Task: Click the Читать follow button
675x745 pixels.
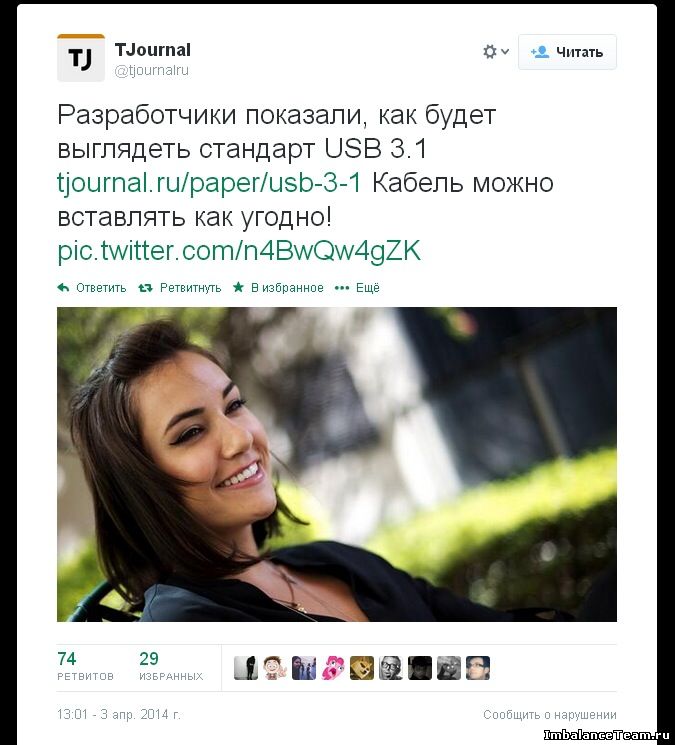Action: pyautogui.click(x=567, y=52)
